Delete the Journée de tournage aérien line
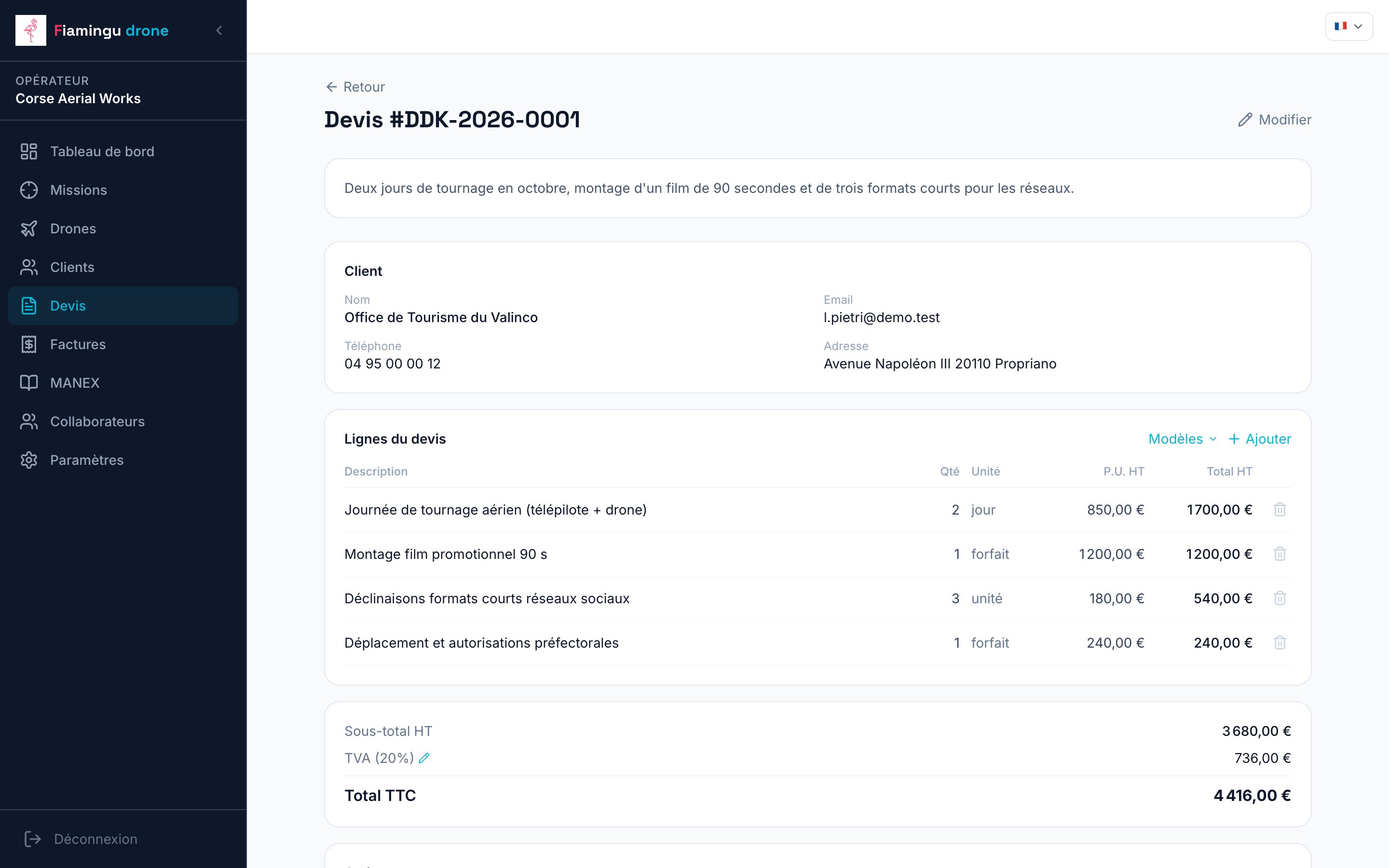This screenshot has width=1389, height=868. [x=1280, y=509]
